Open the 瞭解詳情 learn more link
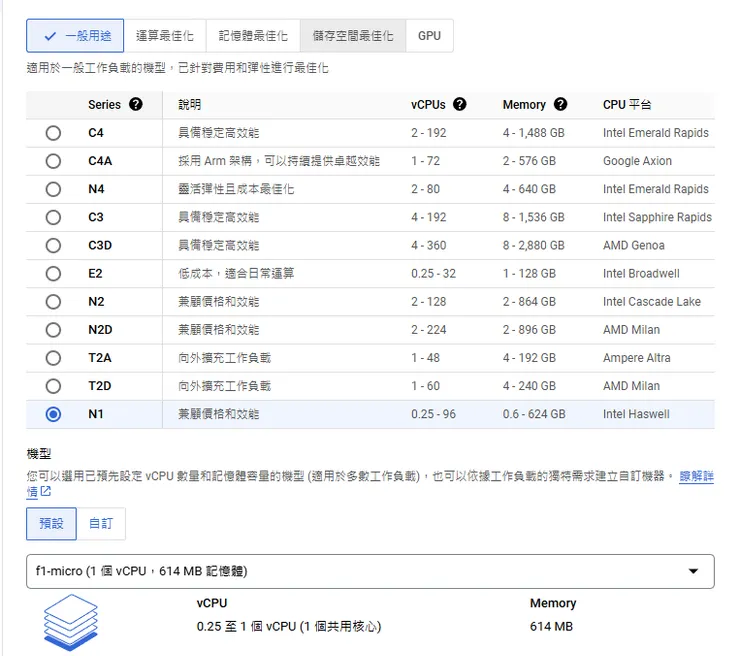Viewport: 740px width, 656px height. (696, 476)
